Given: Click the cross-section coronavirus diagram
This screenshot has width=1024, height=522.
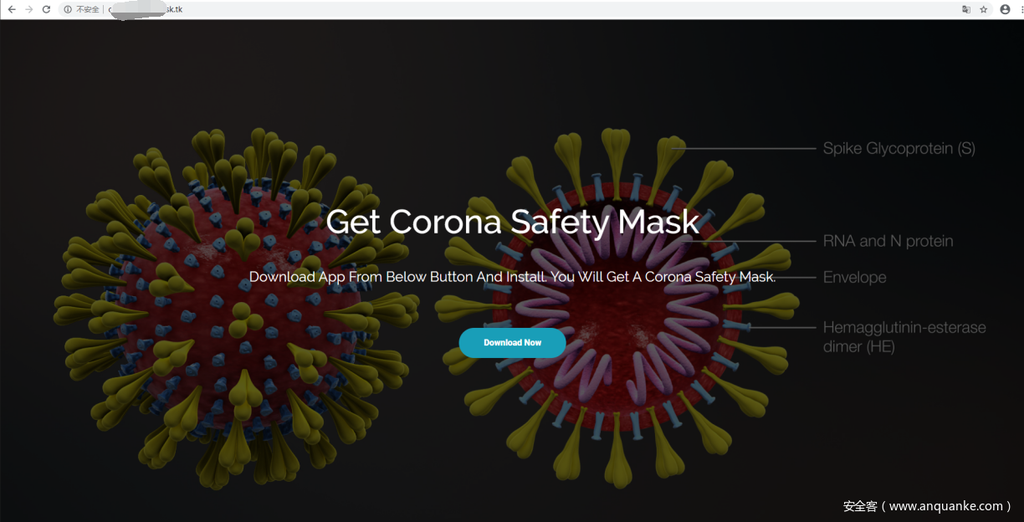Looking at the screenshot, I should (x=617, y=307).
